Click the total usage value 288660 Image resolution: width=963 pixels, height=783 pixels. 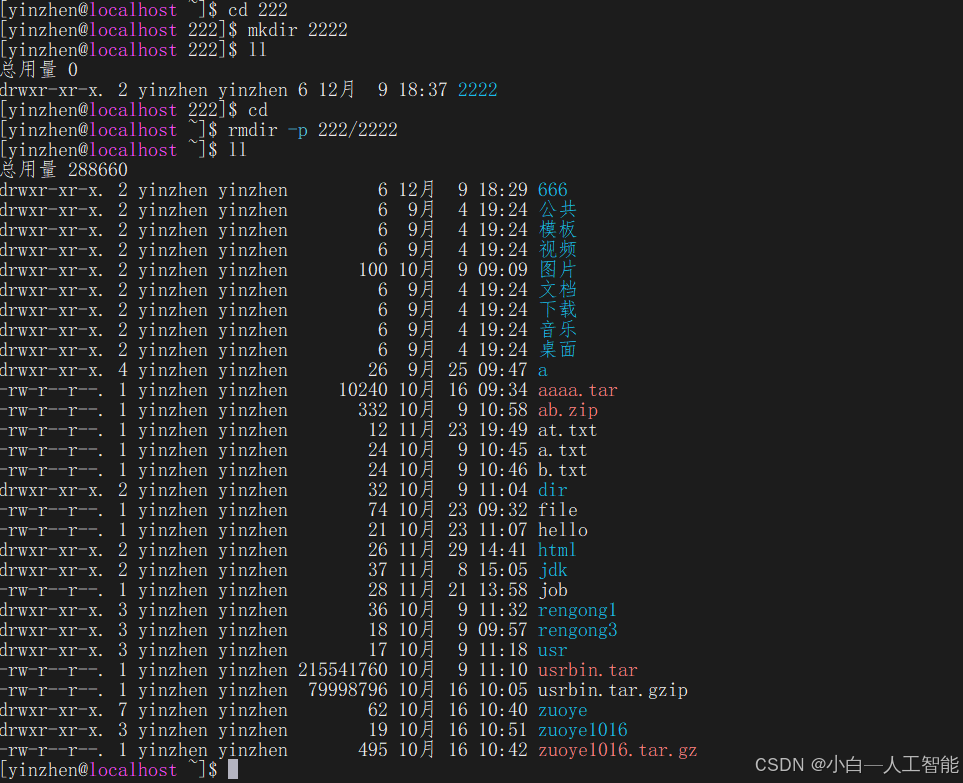click(x=98, y=170)
